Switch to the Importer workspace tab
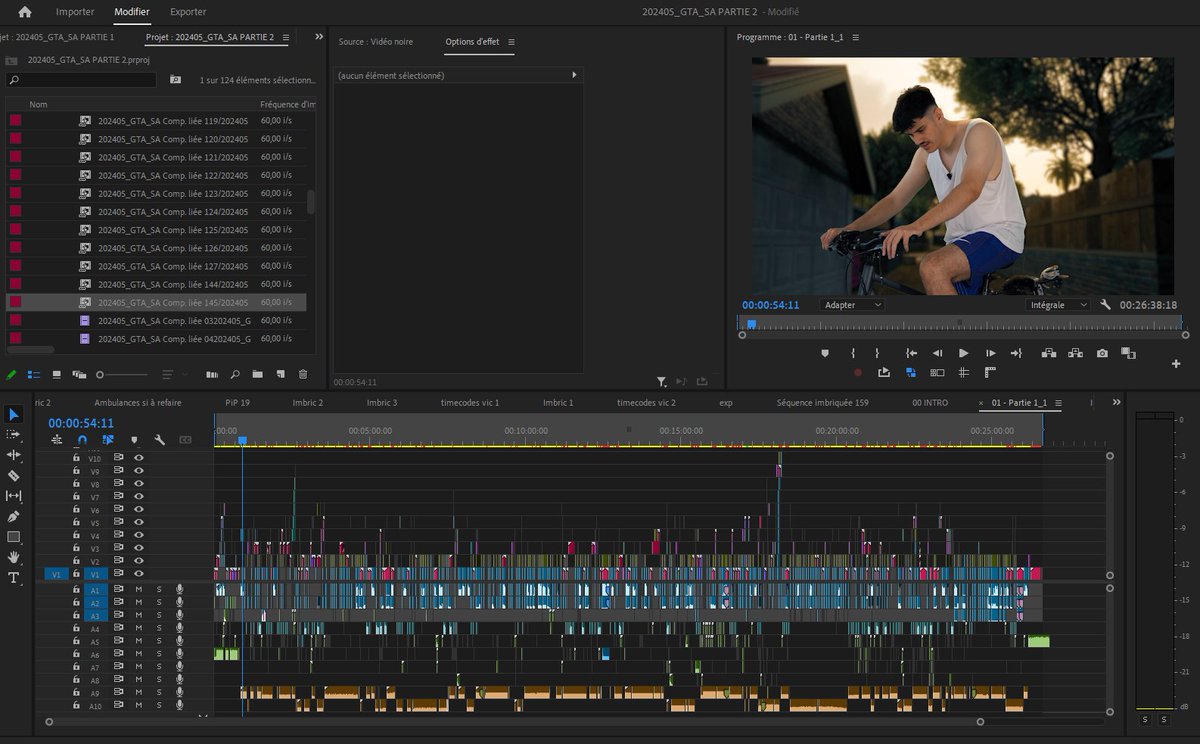 pyautogui.click(x=75, y=12)
